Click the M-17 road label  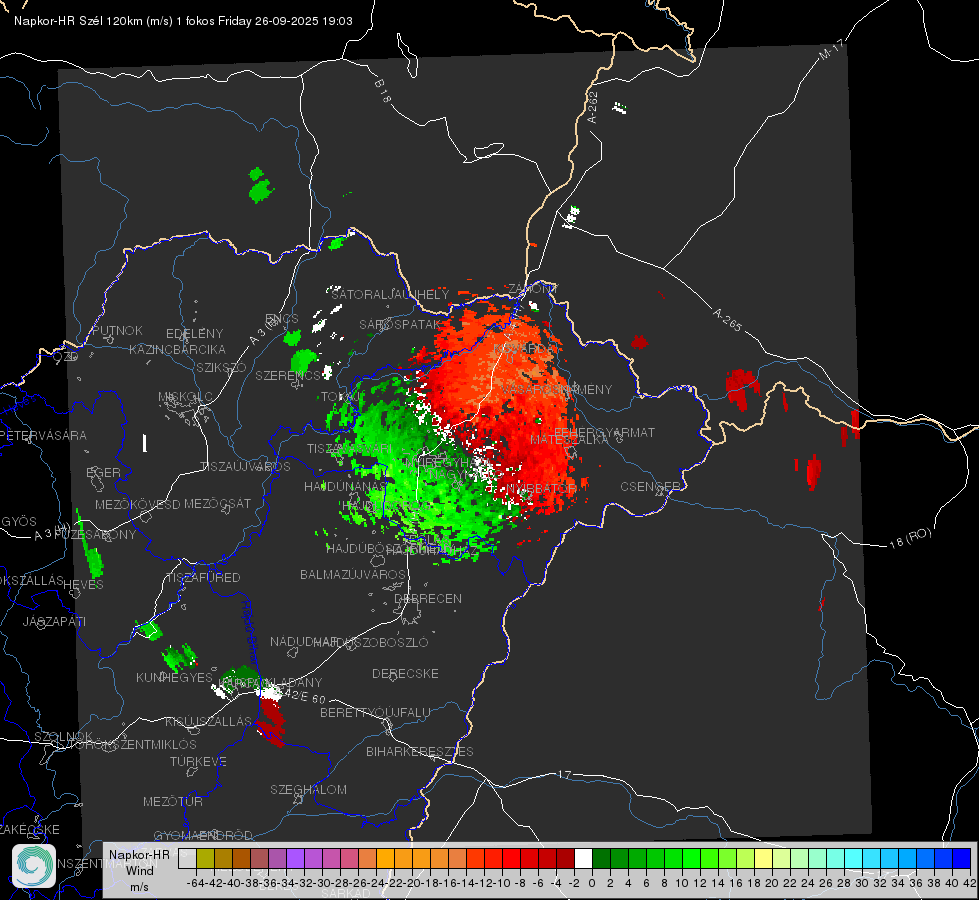pos(831,50)
